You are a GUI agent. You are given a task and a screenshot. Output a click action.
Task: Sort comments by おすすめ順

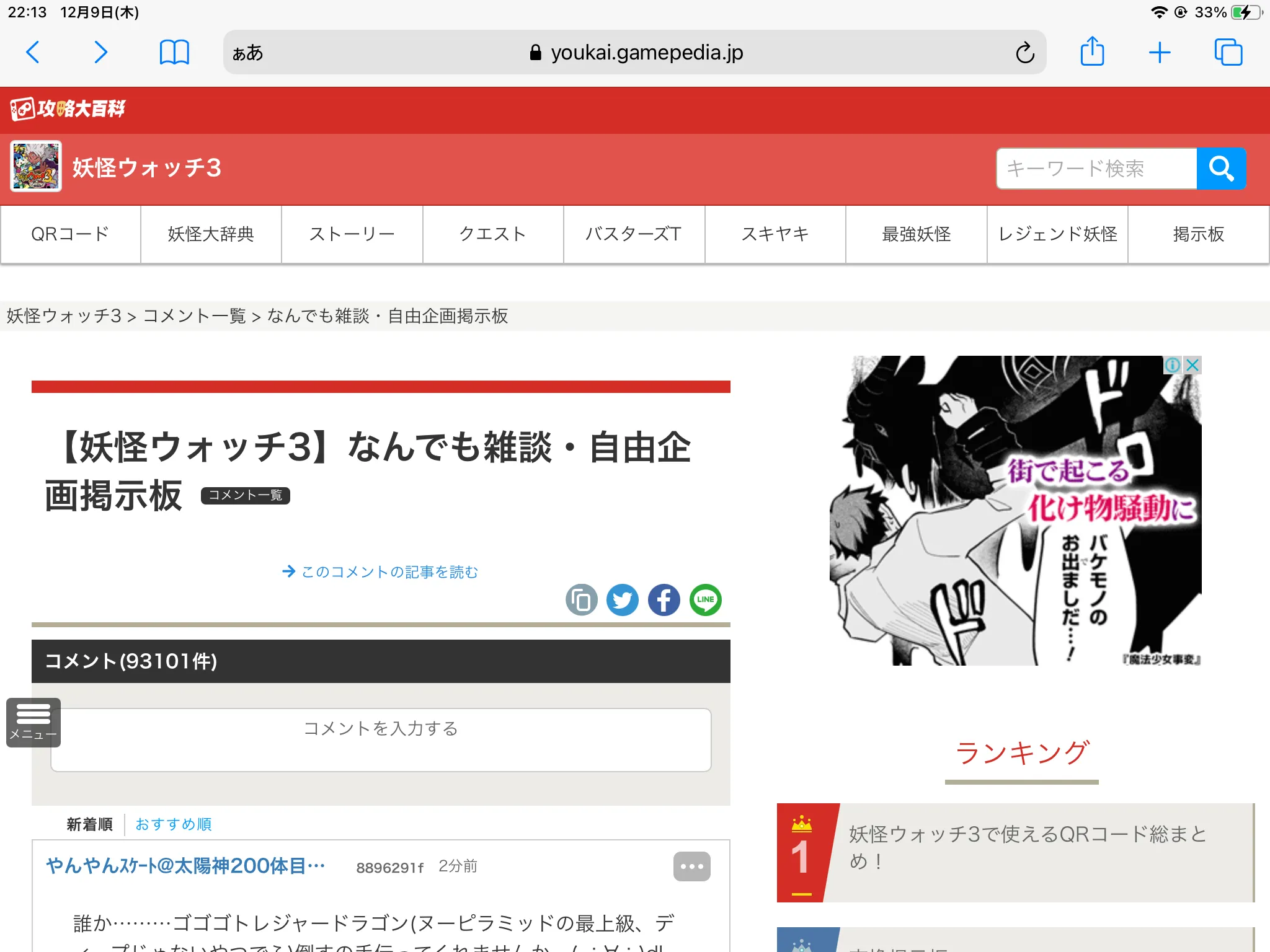(174, 824)
